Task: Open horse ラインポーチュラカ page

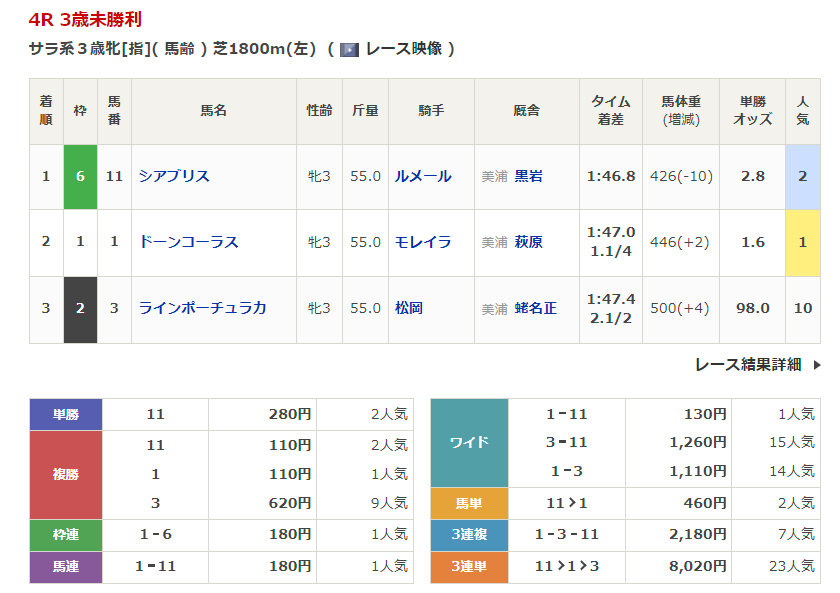Action: pos(202,308)
